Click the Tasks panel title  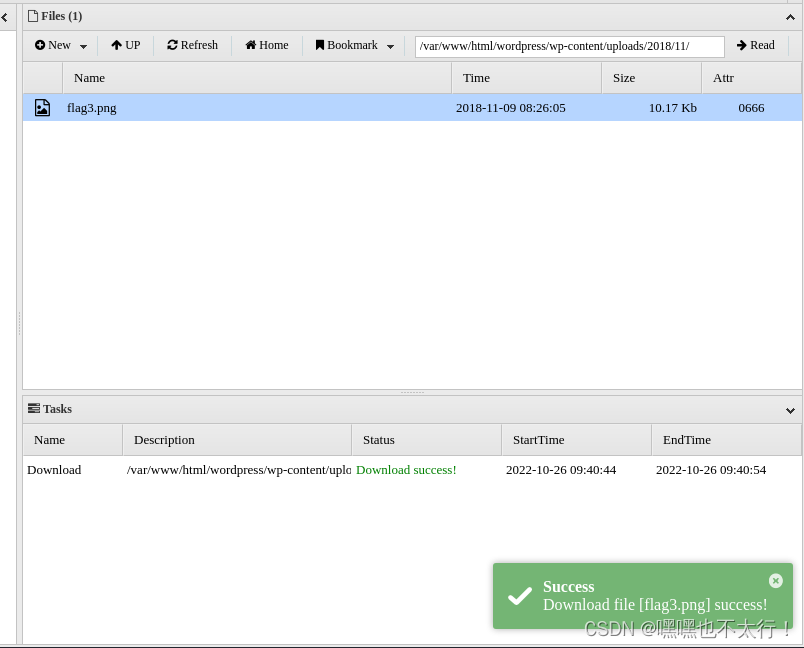tap(50, 409)
